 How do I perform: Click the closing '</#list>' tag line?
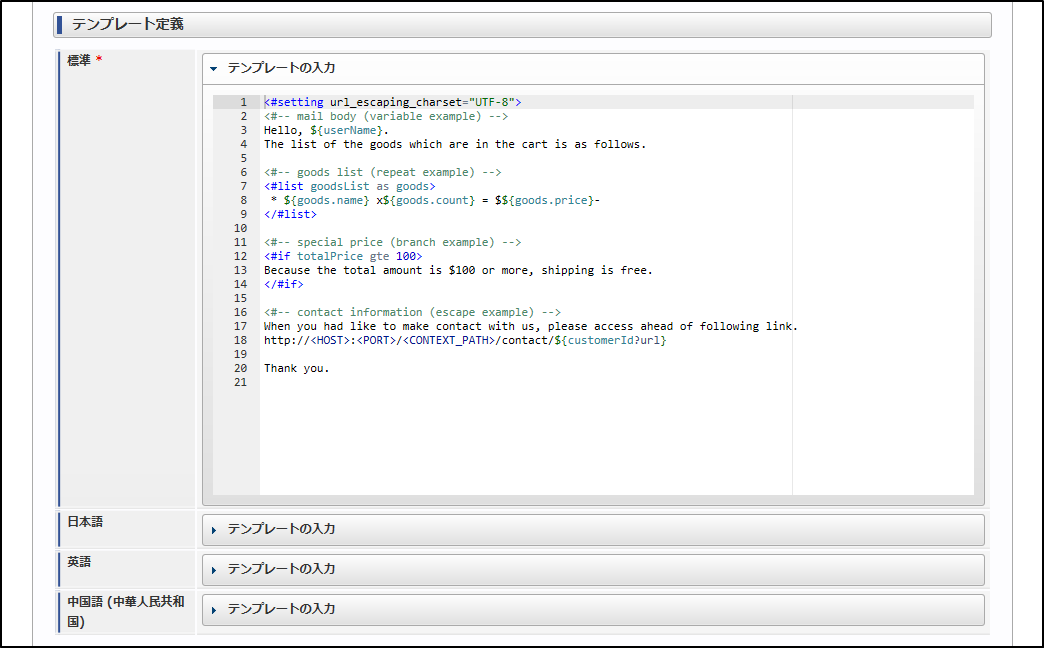click(x=290, y=214)
